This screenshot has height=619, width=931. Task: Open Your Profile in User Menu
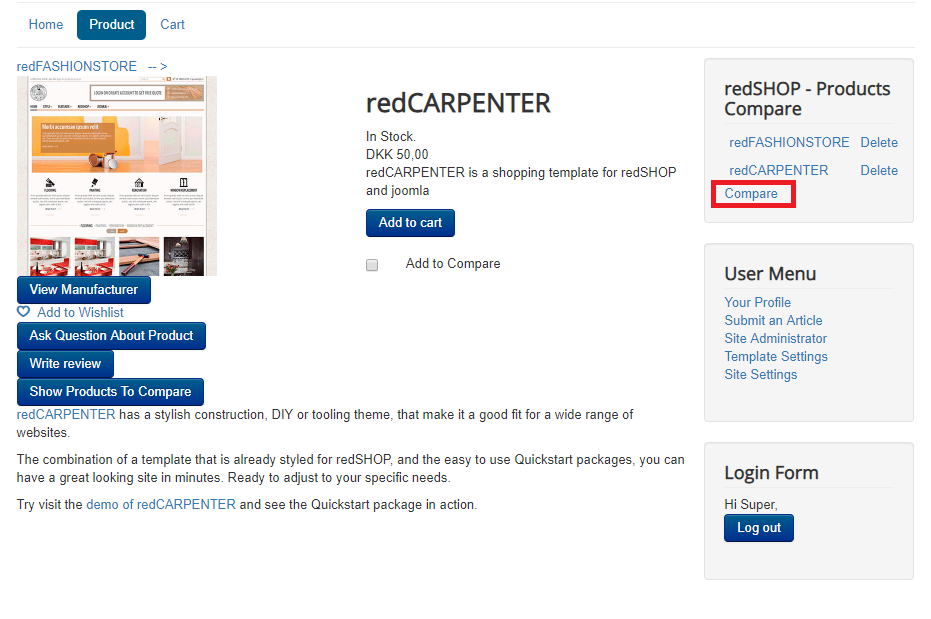(x=758, y=302)
